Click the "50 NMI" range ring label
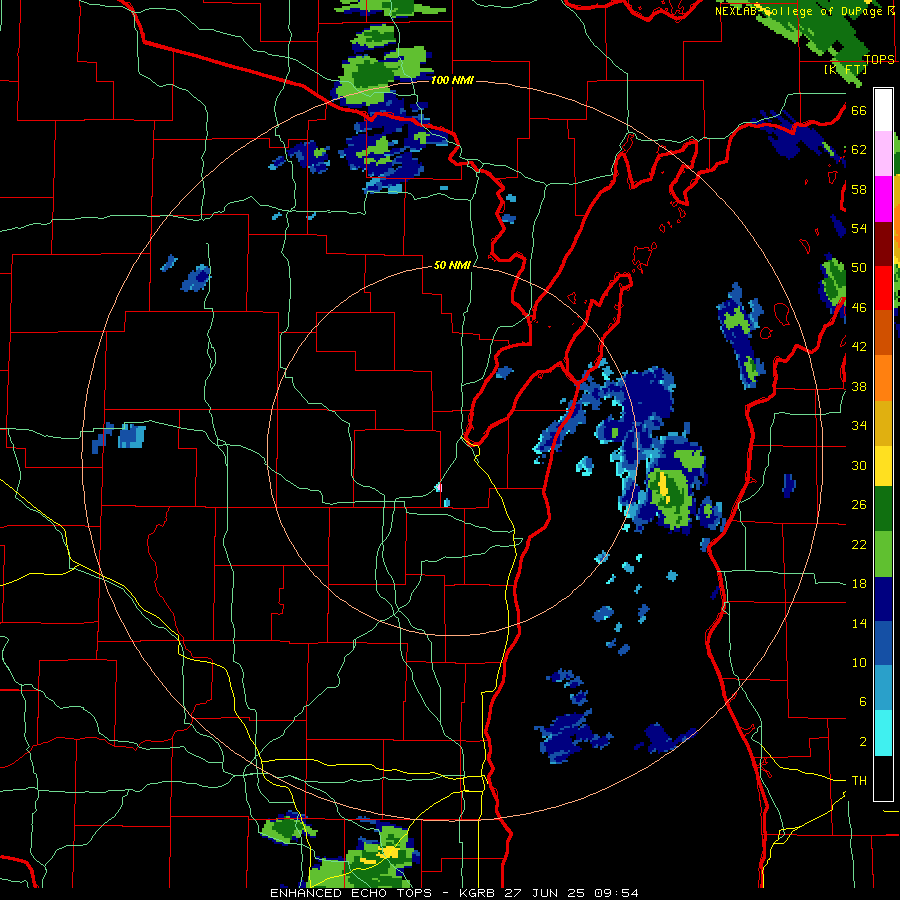The image size is (900, 900). tap(452, 265)
